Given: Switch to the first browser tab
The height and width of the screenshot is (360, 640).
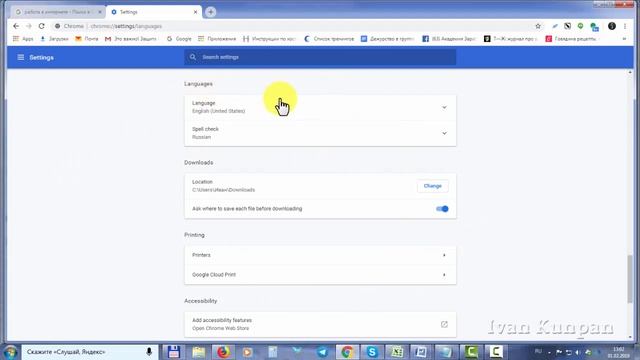Looking at the screenshot, I should click(x=57, y=12).
